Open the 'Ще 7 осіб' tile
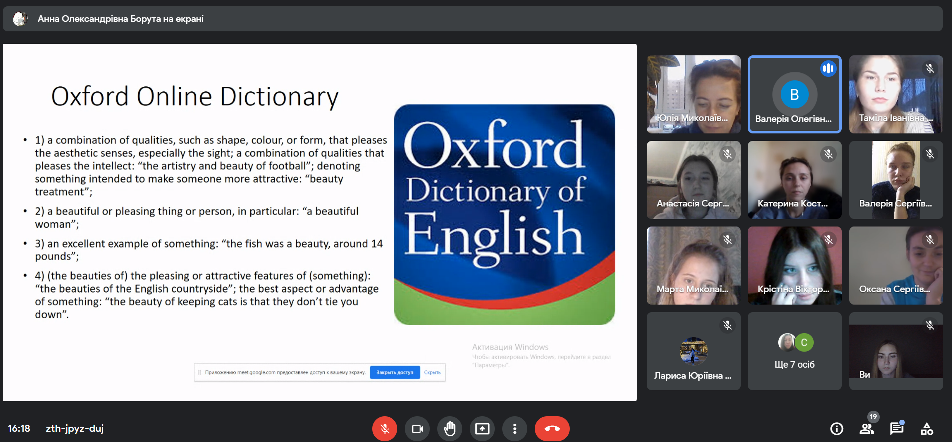952x442 pixels. coord(795,350)
